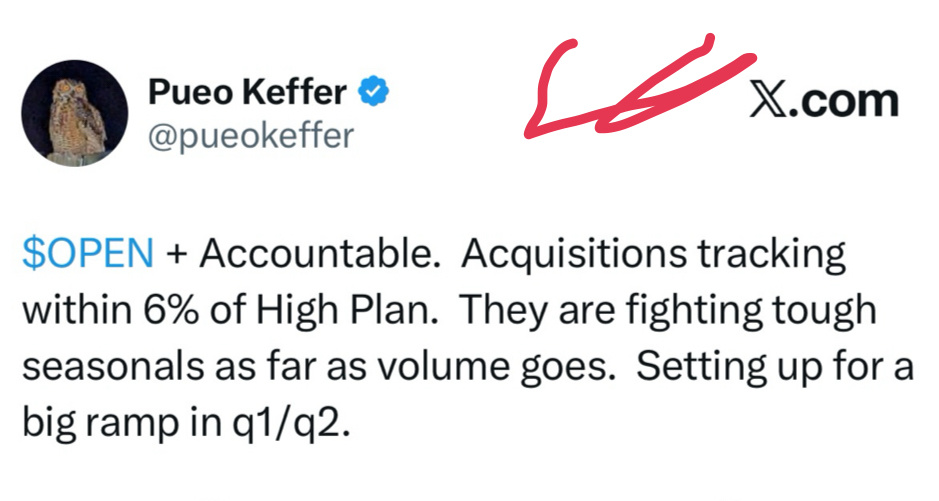Click the "6%" figure in the tweet
The width and height of the screenshot is (939, 501).
[x=171, y=310]
